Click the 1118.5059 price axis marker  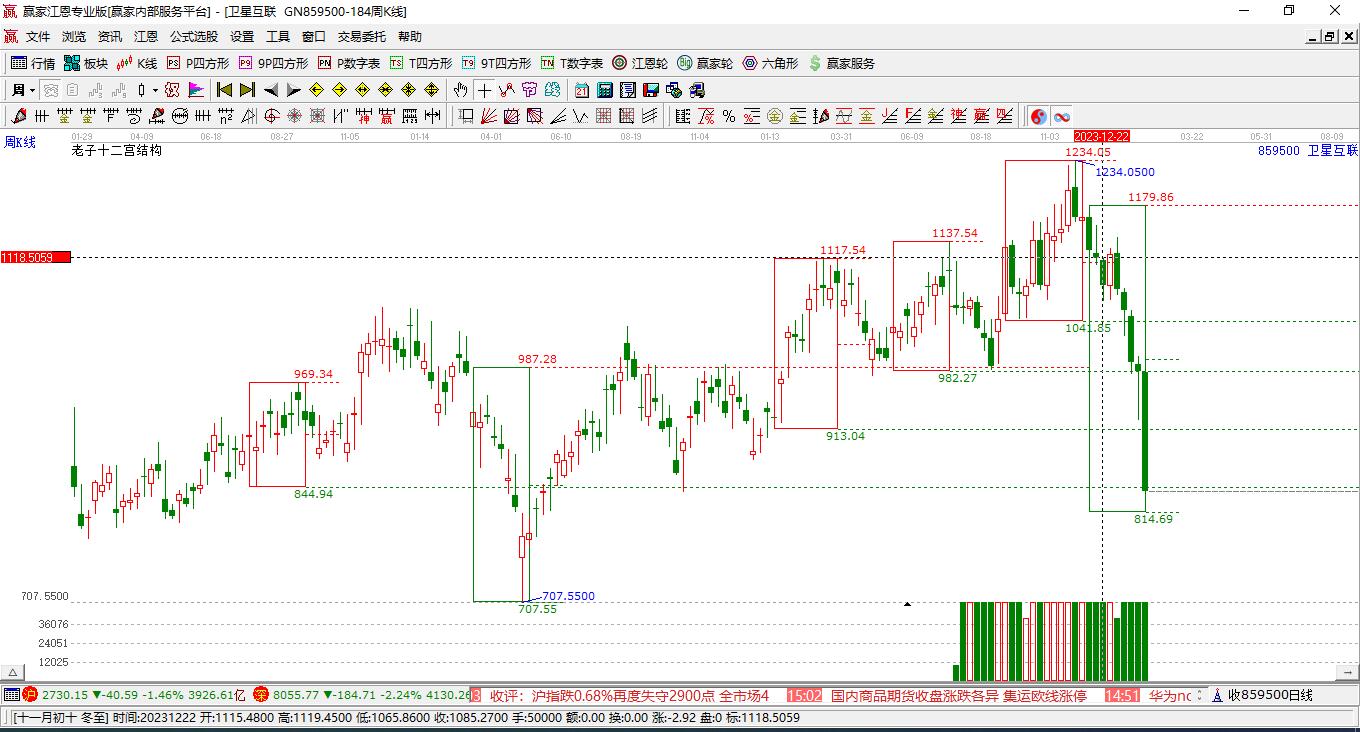[35, 257]
